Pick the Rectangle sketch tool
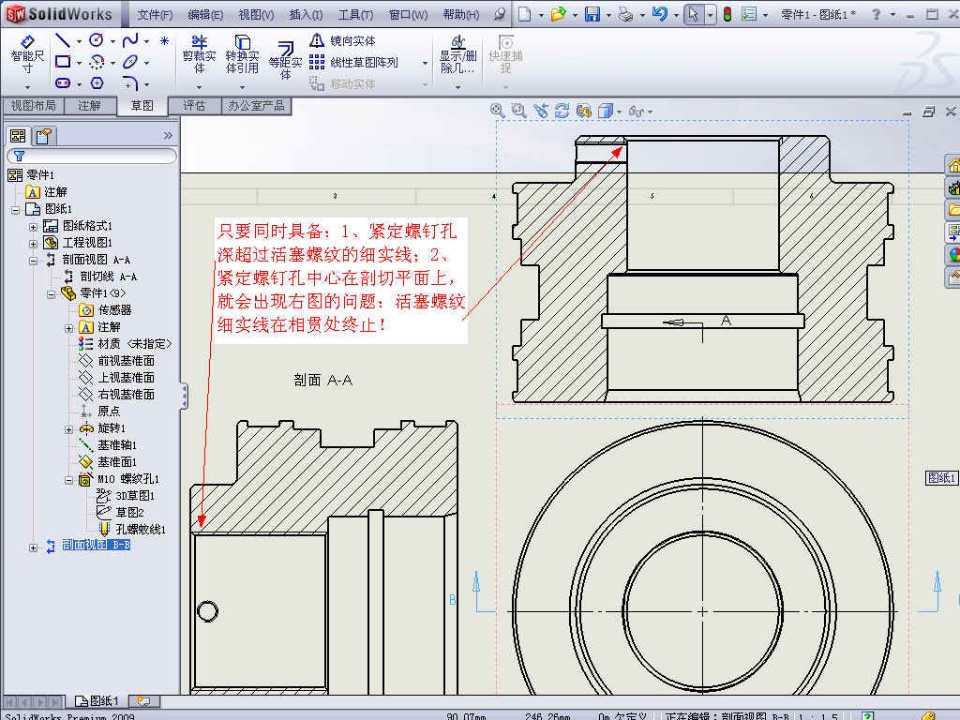The width and height of the screenshot is (960, 720). (x=62, y=62)
